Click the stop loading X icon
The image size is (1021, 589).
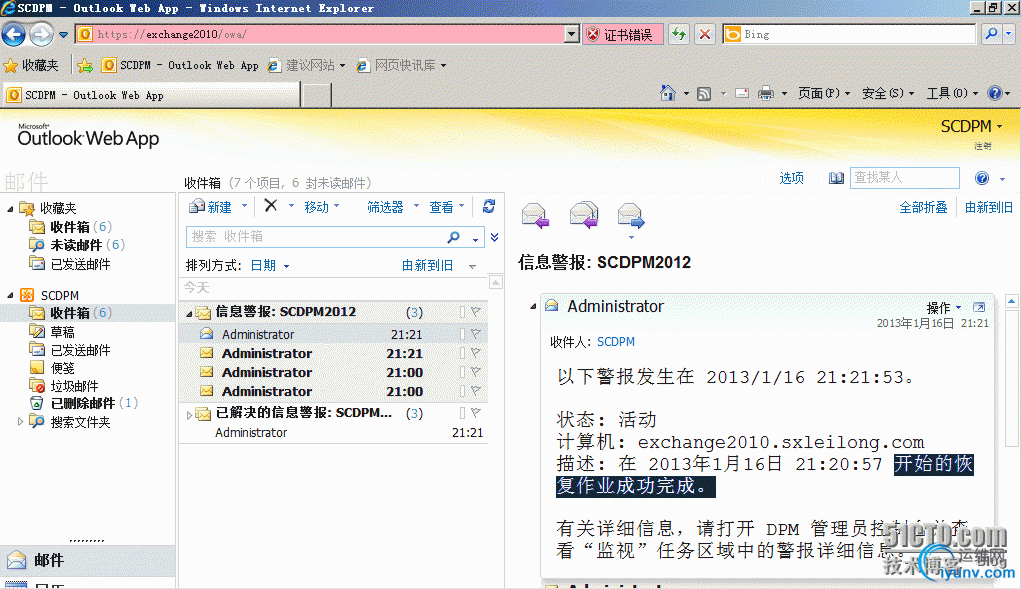pos(705,34)
